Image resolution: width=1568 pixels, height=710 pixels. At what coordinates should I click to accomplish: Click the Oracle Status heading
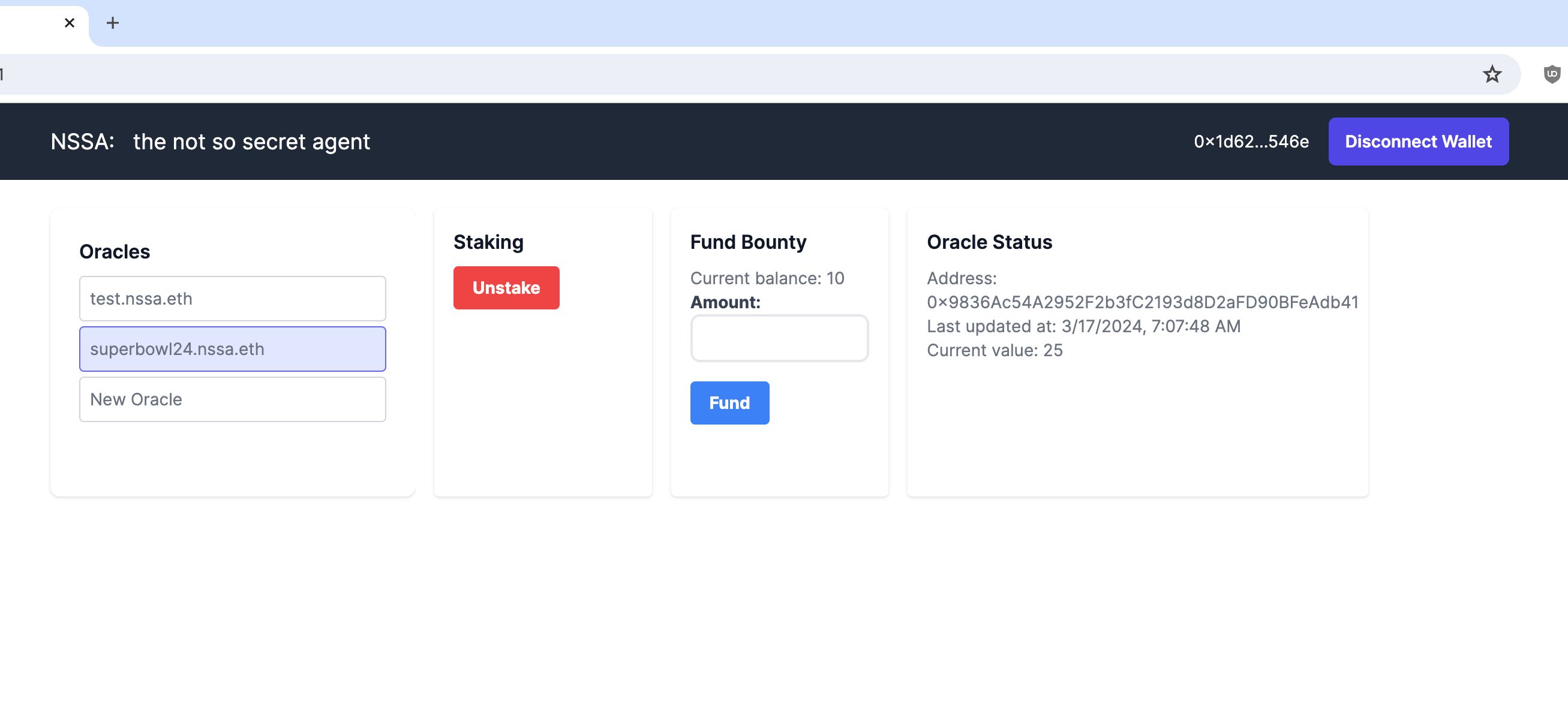[x=989, y=242]
